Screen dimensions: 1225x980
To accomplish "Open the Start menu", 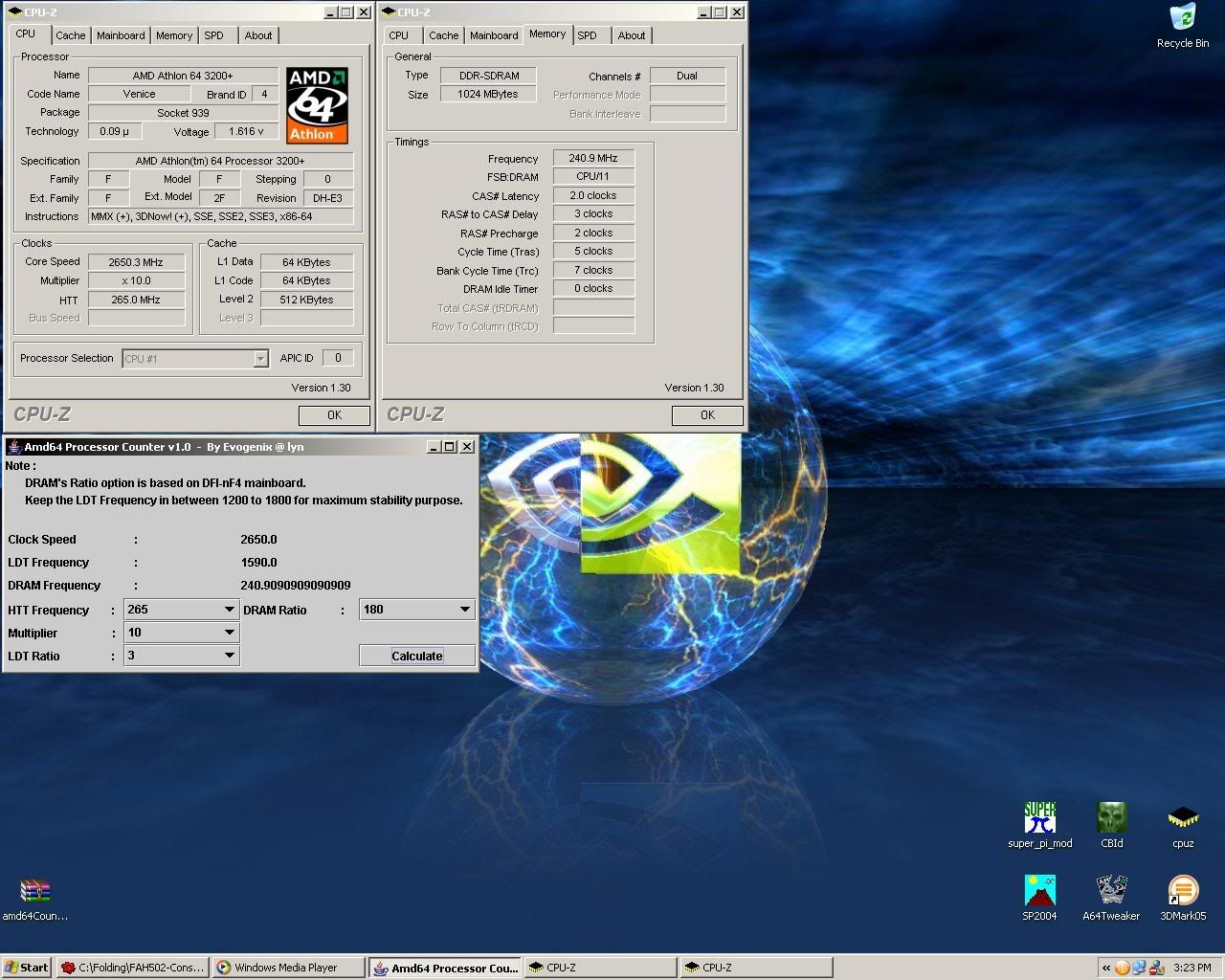I will click(x=24, y=968).
